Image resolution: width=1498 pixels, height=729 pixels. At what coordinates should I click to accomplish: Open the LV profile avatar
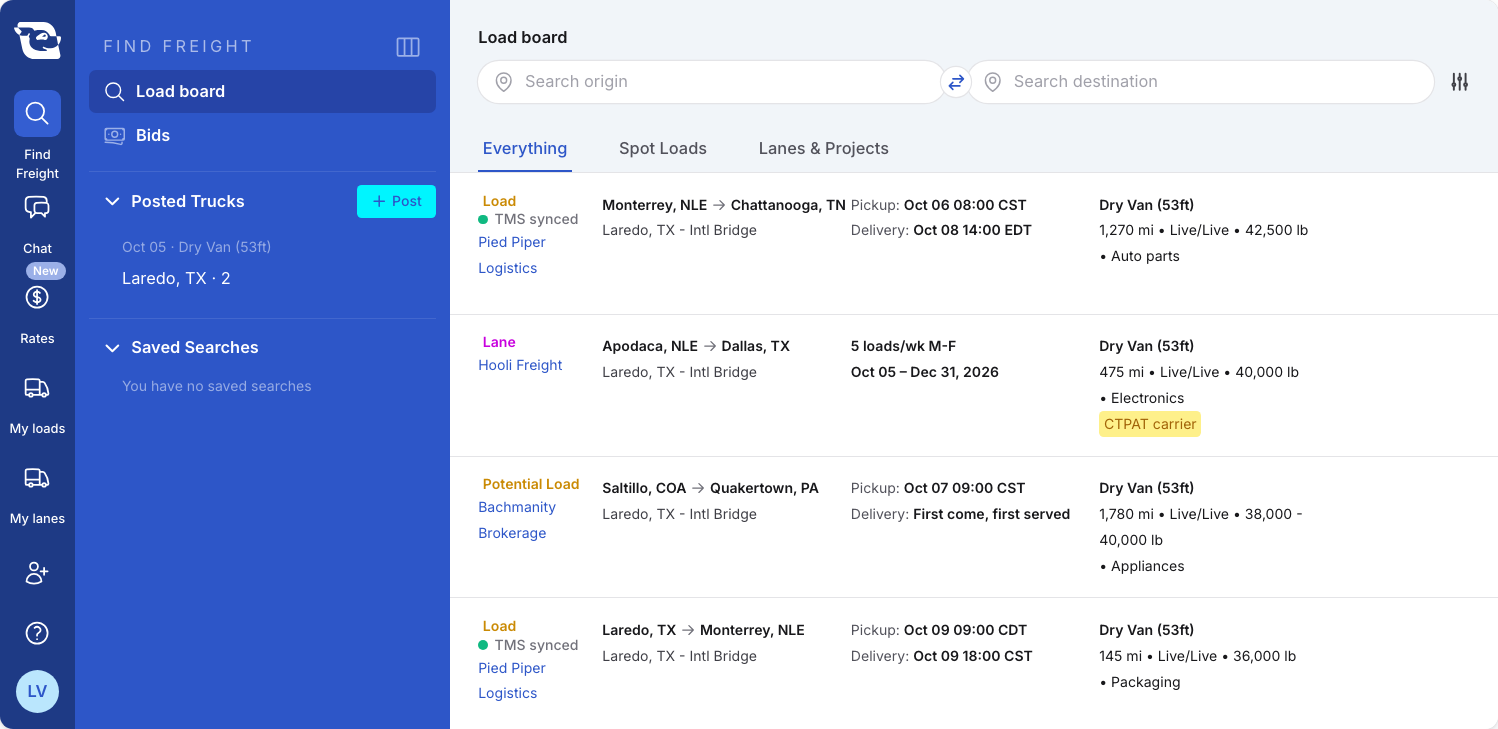coord(37,691)
